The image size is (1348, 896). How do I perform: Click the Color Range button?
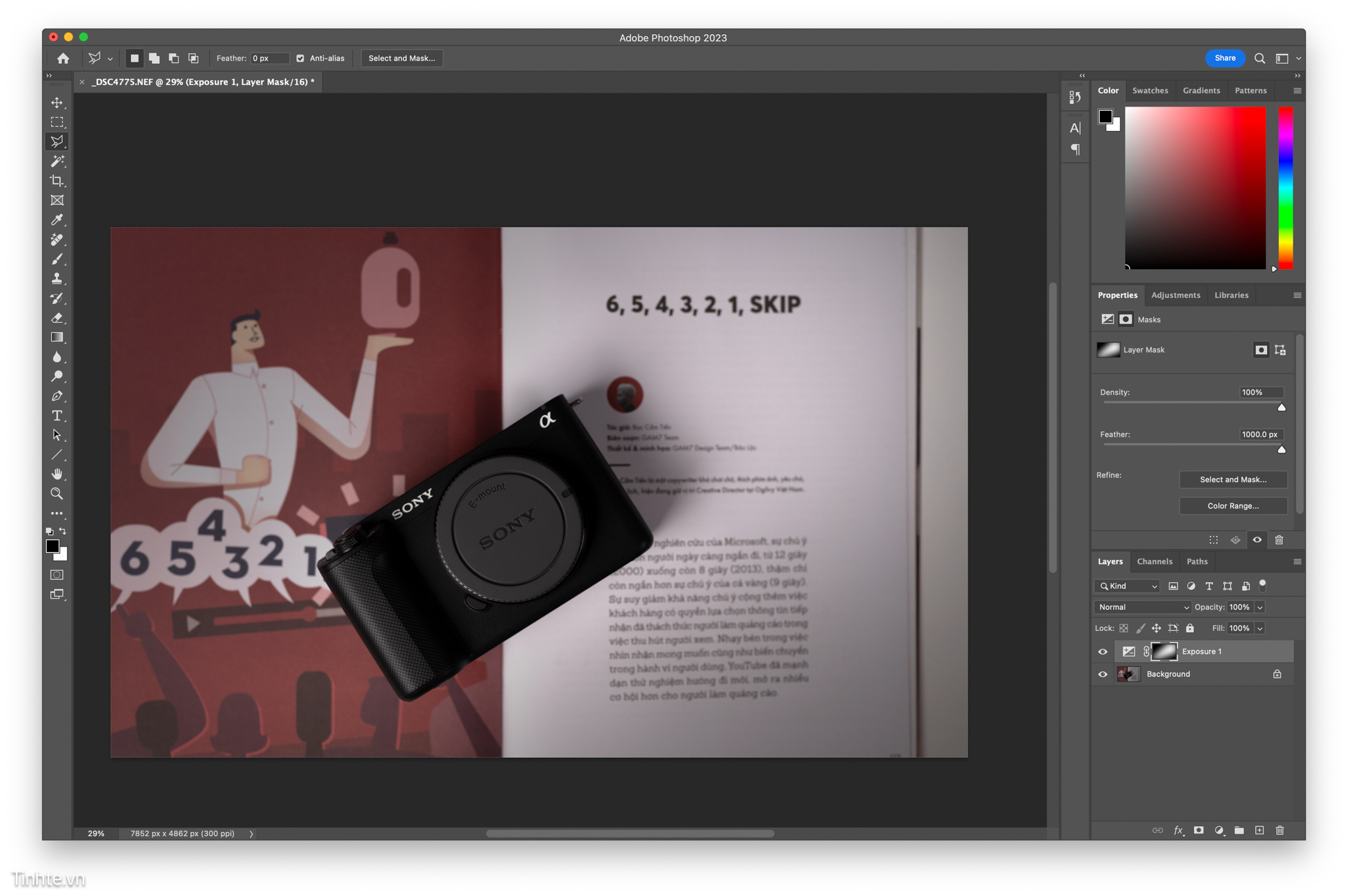point(1233,506)
